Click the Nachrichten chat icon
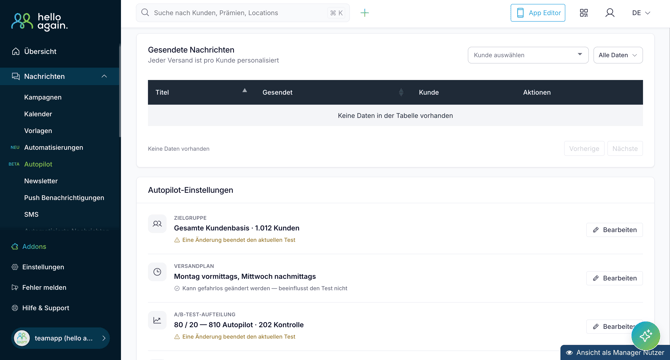This screenshot has width=670, height=360. click(16, 76)
